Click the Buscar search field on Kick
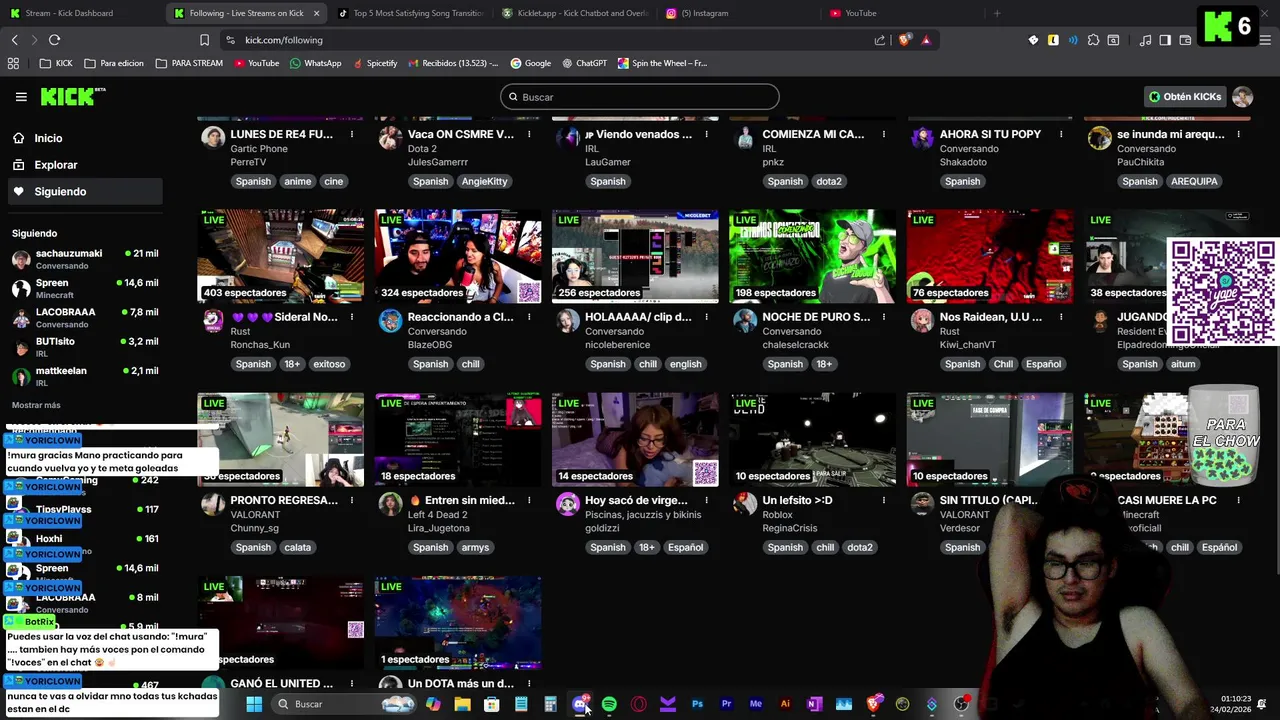 [640, 97]
